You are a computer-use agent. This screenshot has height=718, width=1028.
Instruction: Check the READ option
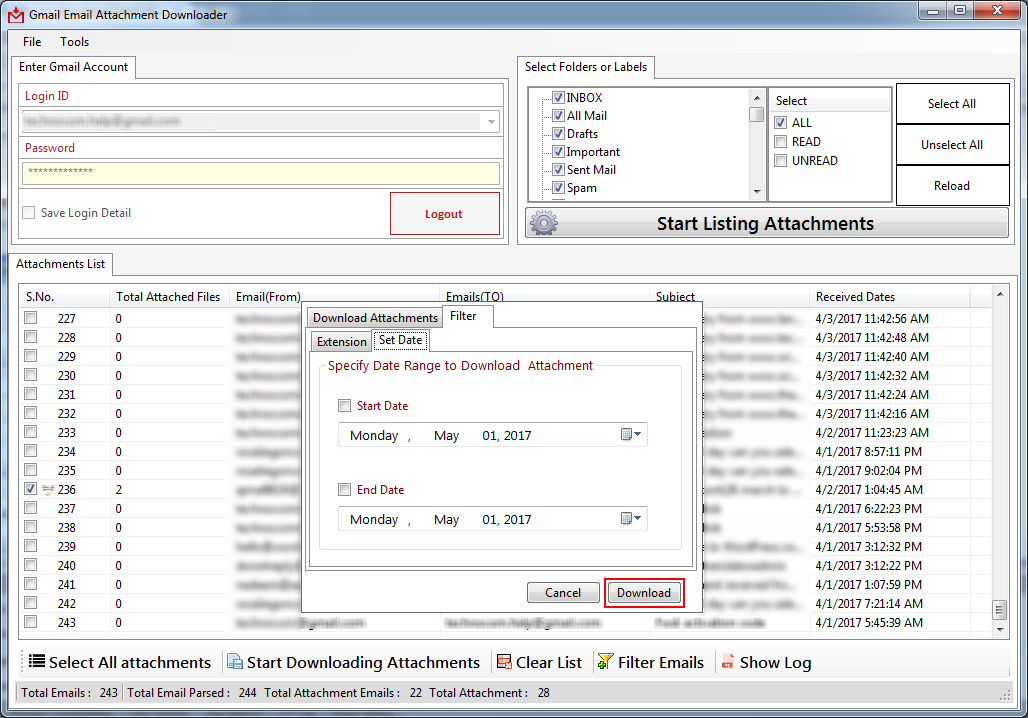pos(781,142)
